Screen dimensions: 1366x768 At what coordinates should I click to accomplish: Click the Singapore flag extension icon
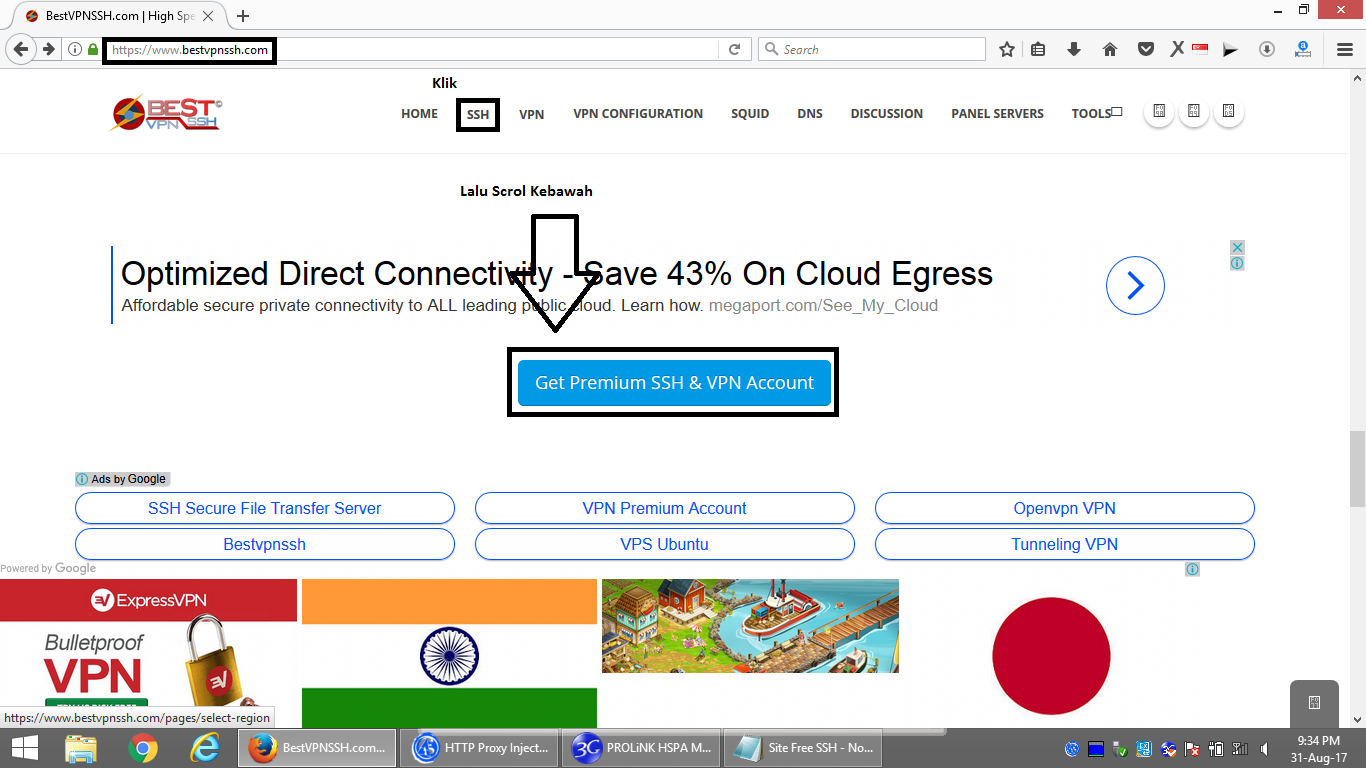[1200, 49]
